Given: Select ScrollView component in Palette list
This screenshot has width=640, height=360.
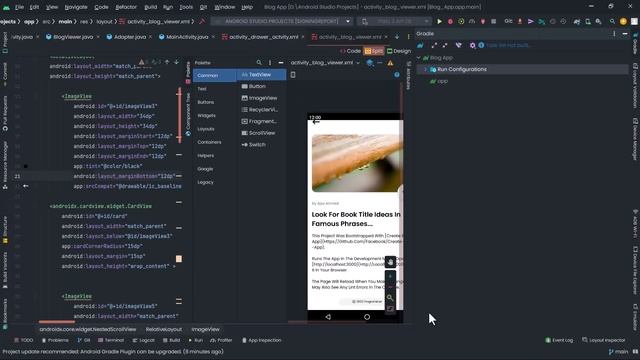Looking at the screenshot, I should tap(259, 133).
